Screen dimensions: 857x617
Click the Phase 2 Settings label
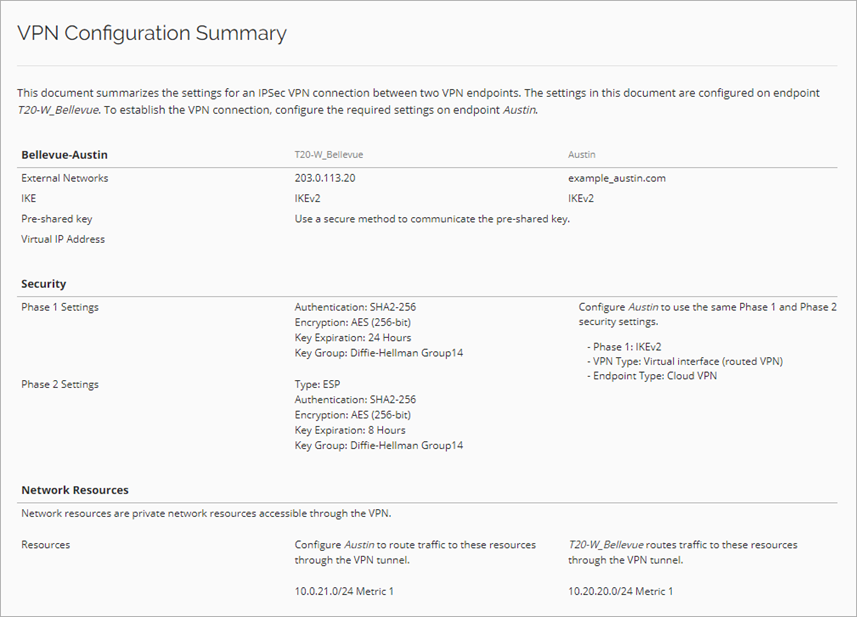pos(61,384)
